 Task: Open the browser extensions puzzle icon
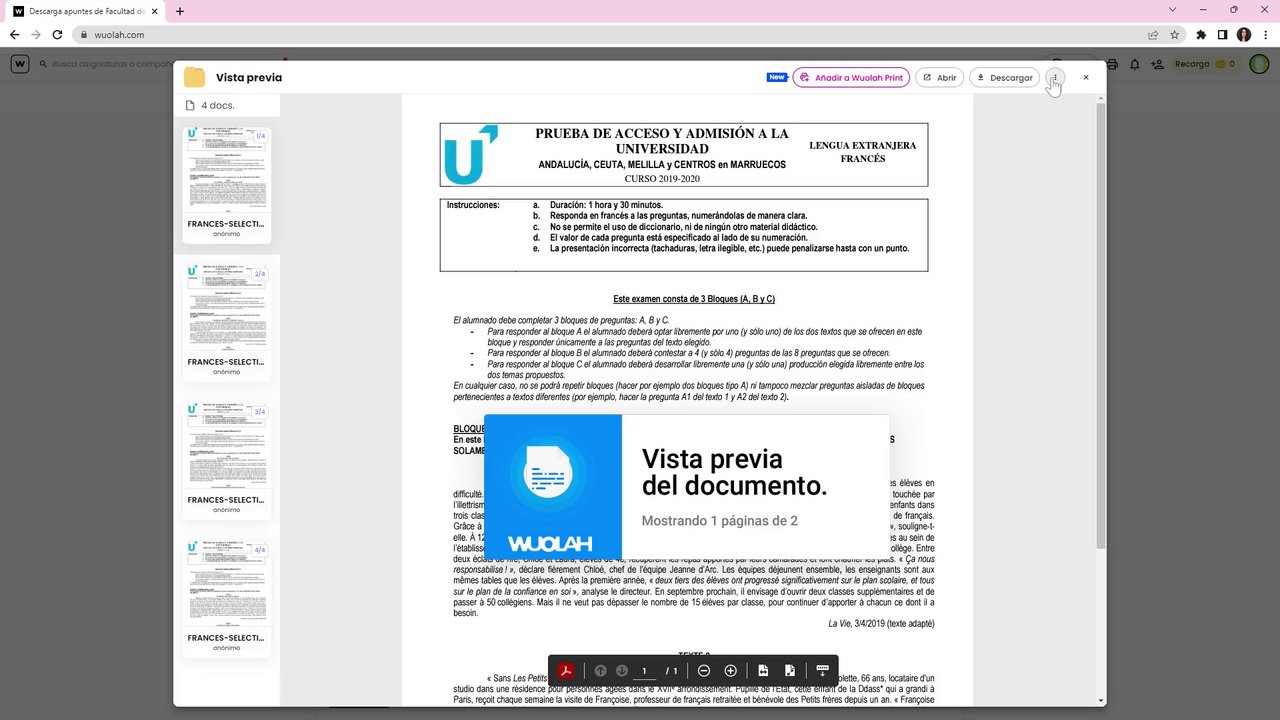(x=1201, y=34)
